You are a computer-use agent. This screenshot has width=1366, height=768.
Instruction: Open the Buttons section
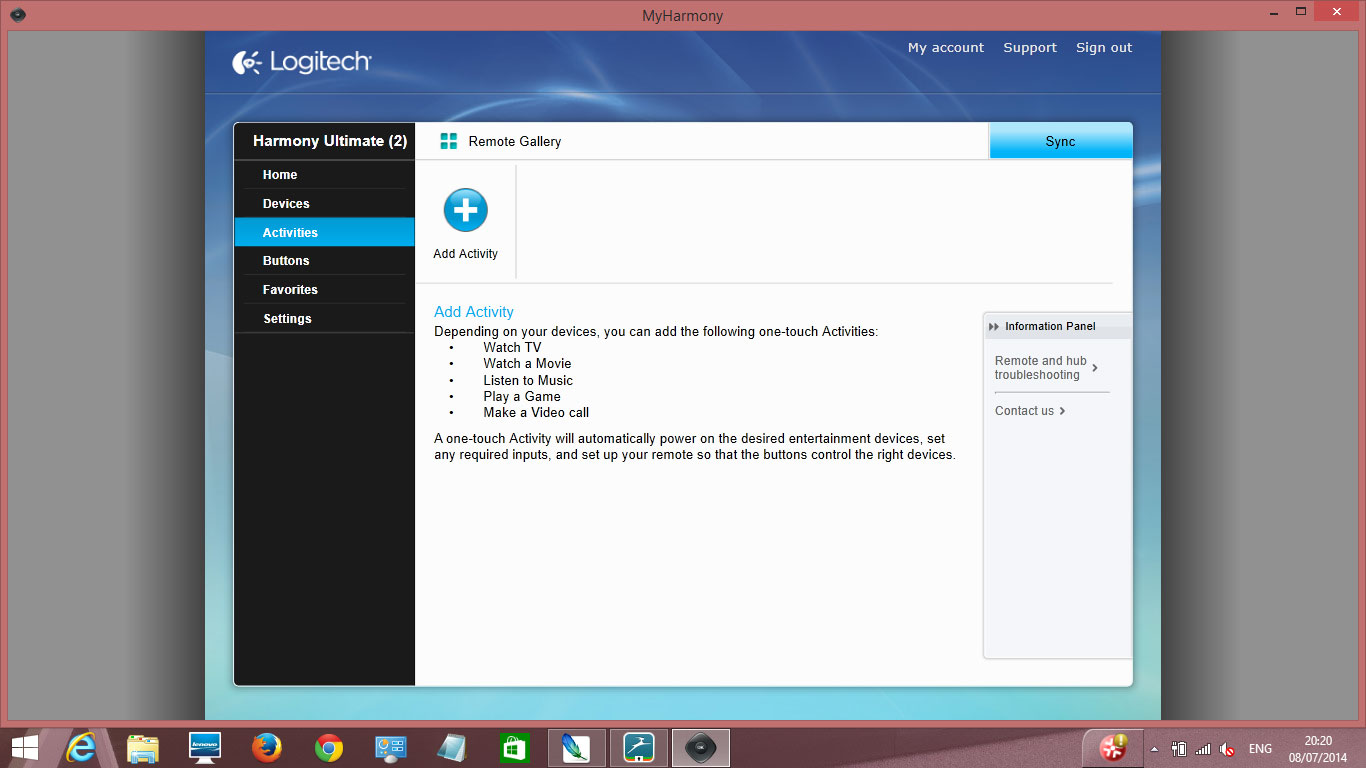(324, 261)
